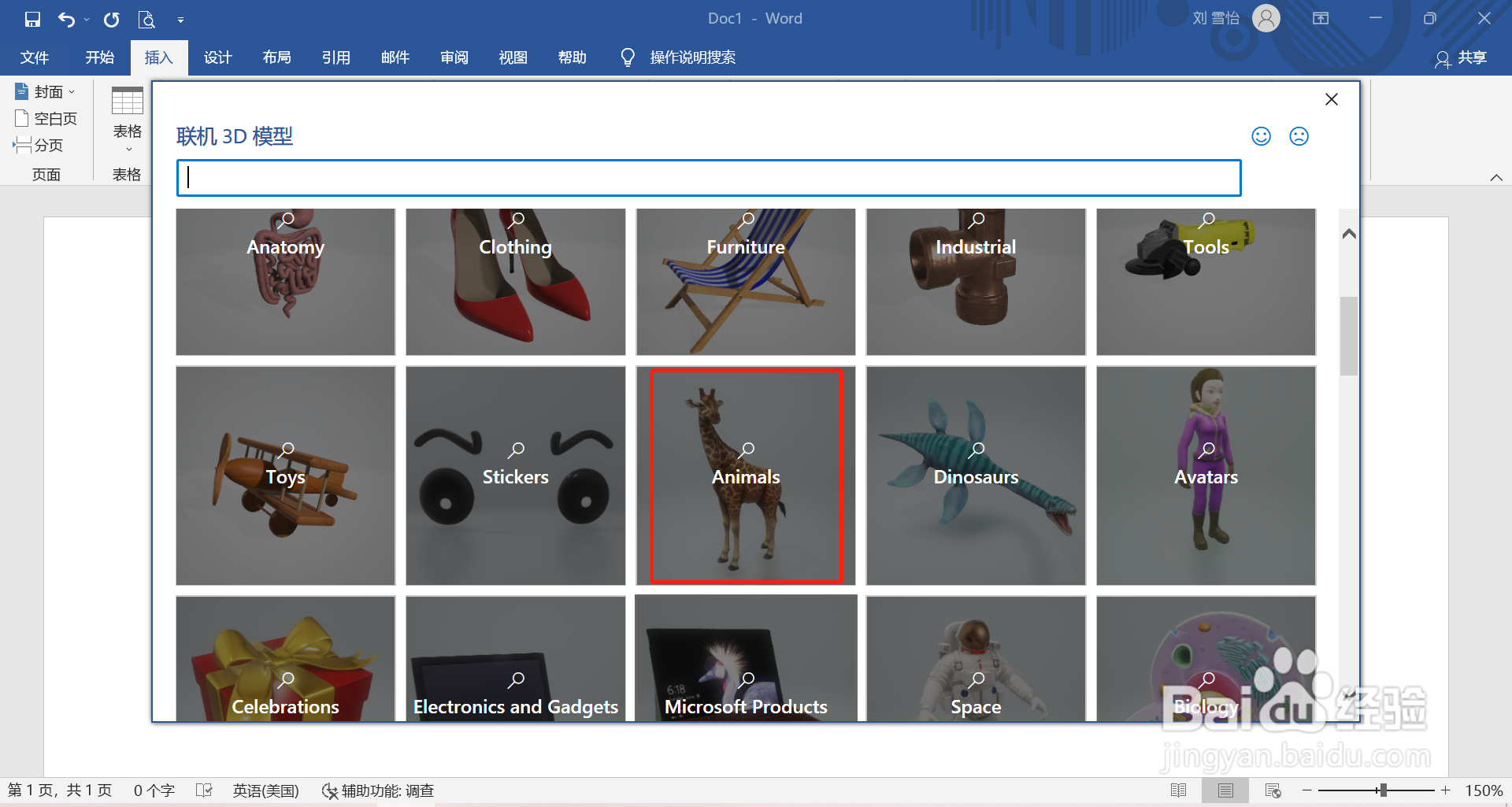1512x807 pixels.
Task: Send positive feedback with the smiley icon
Action: [1260, 135]
